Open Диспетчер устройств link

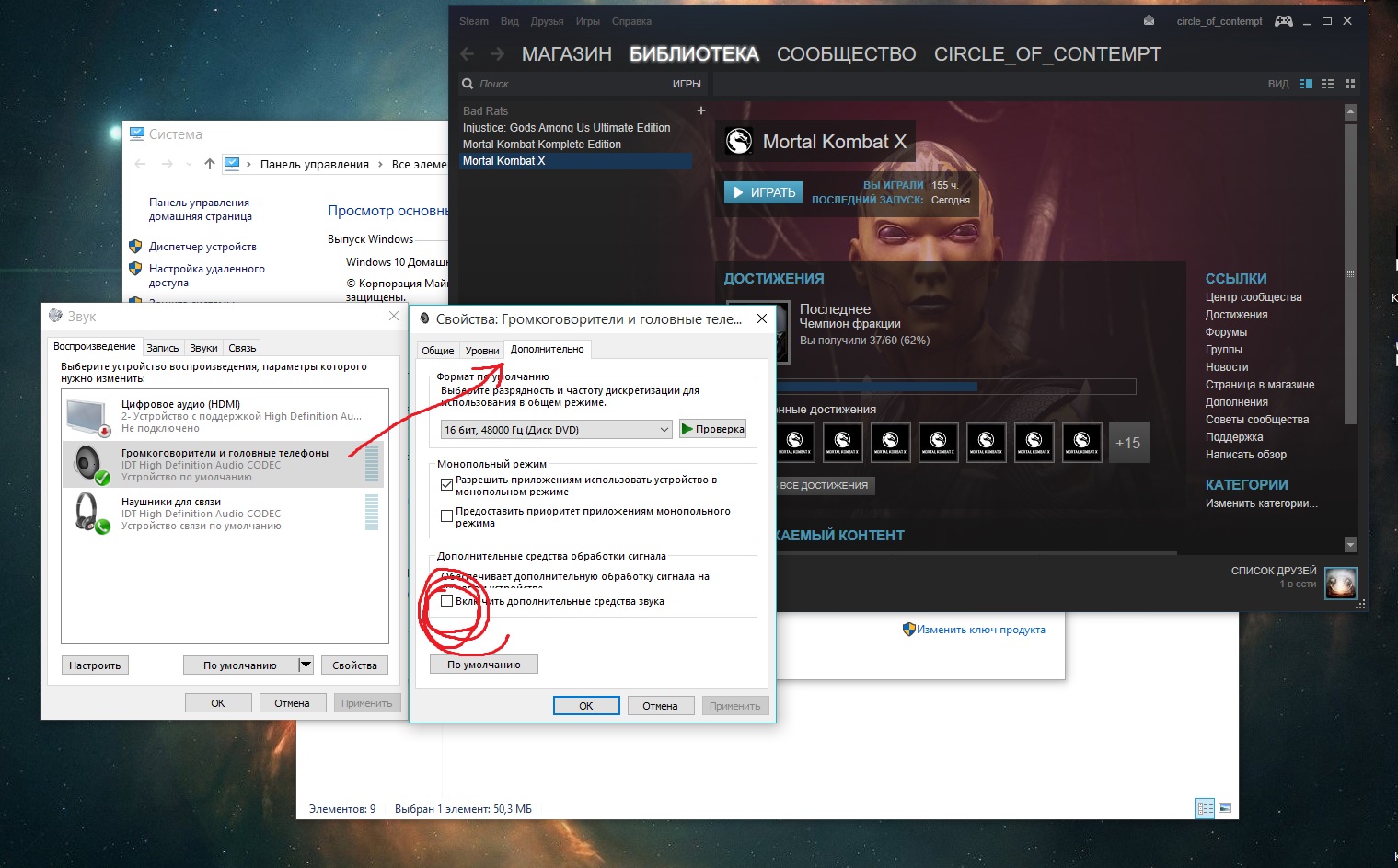click(x=202, y=247)
